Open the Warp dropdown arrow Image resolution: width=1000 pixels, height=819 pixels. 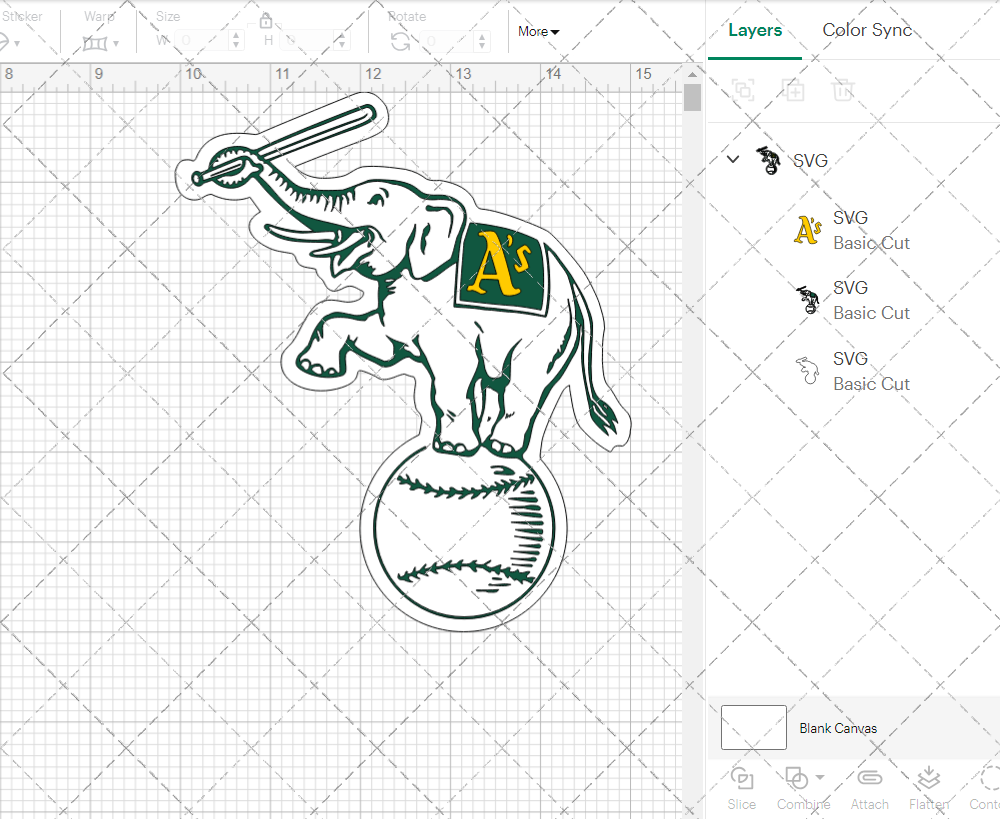tap(116, 44)
